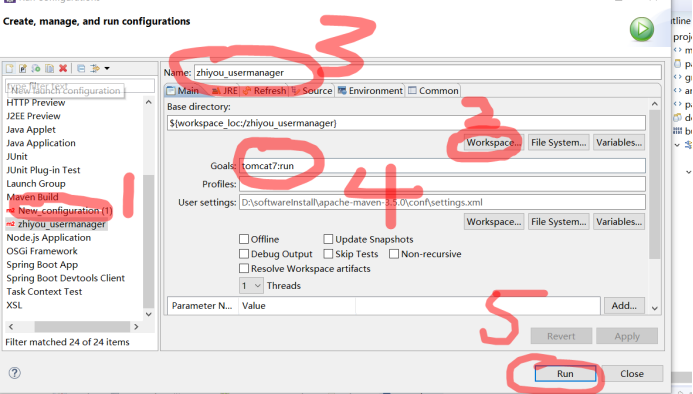This screenshot has height=394, width=693.
Task: Open the filter dropdown arrow in configurations toolbar
Action: point(107,69)
